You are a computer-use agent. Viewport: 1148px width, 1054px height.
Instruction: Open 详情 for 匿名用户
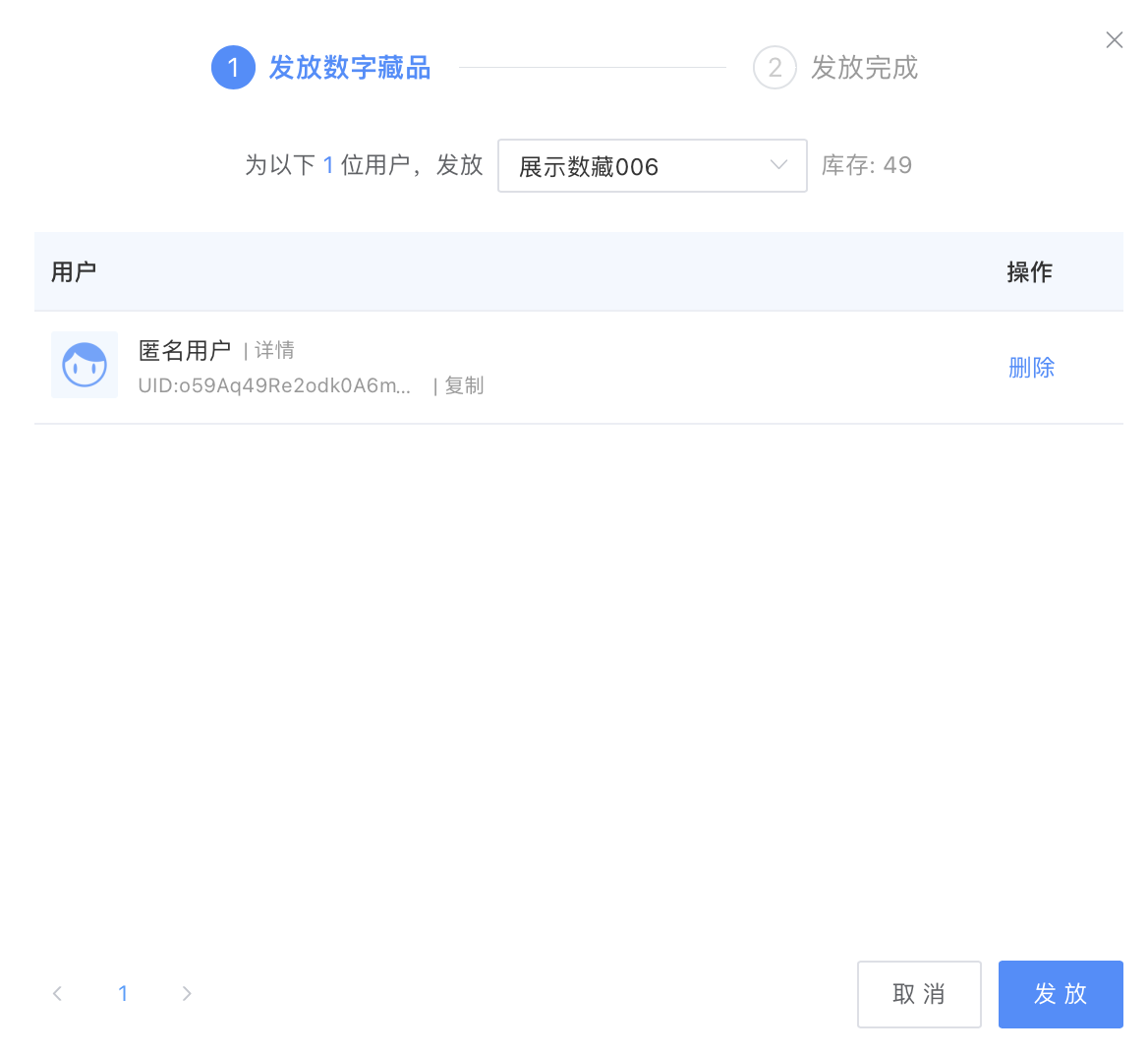coord(274,350)
